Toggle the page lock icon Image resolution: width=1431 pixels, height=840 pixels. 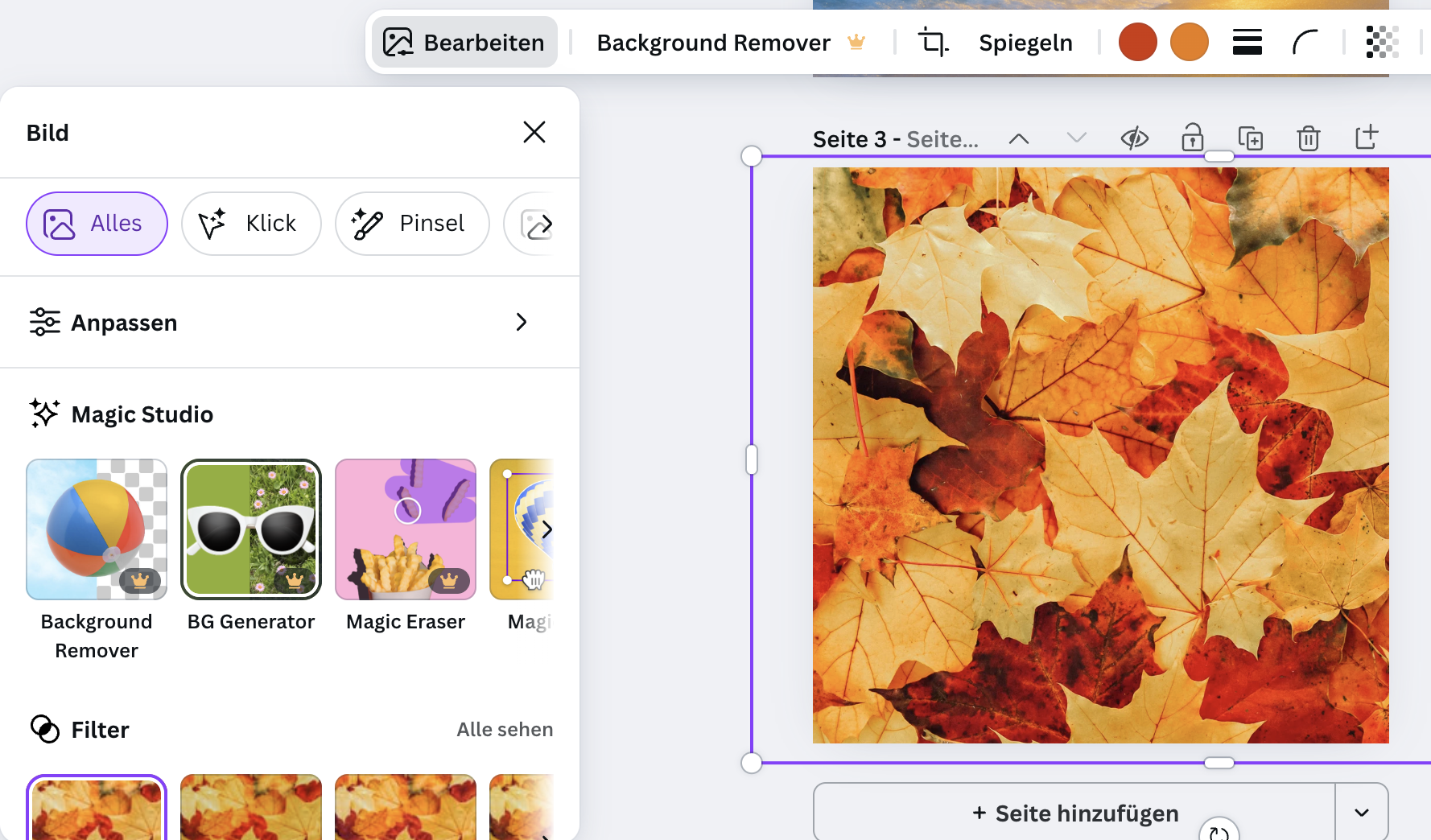1192,138
